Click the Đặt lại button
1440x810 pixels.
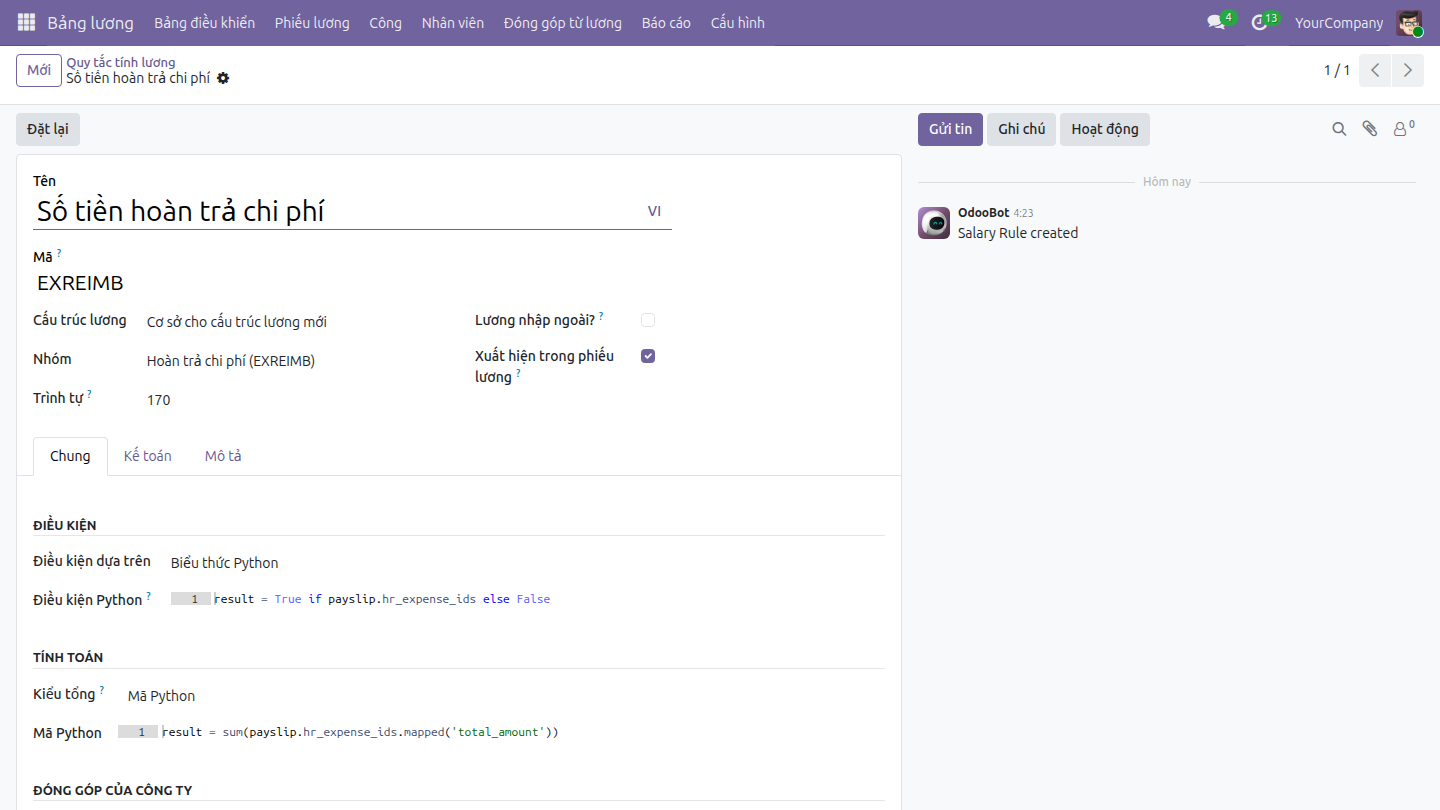(48, 129)
